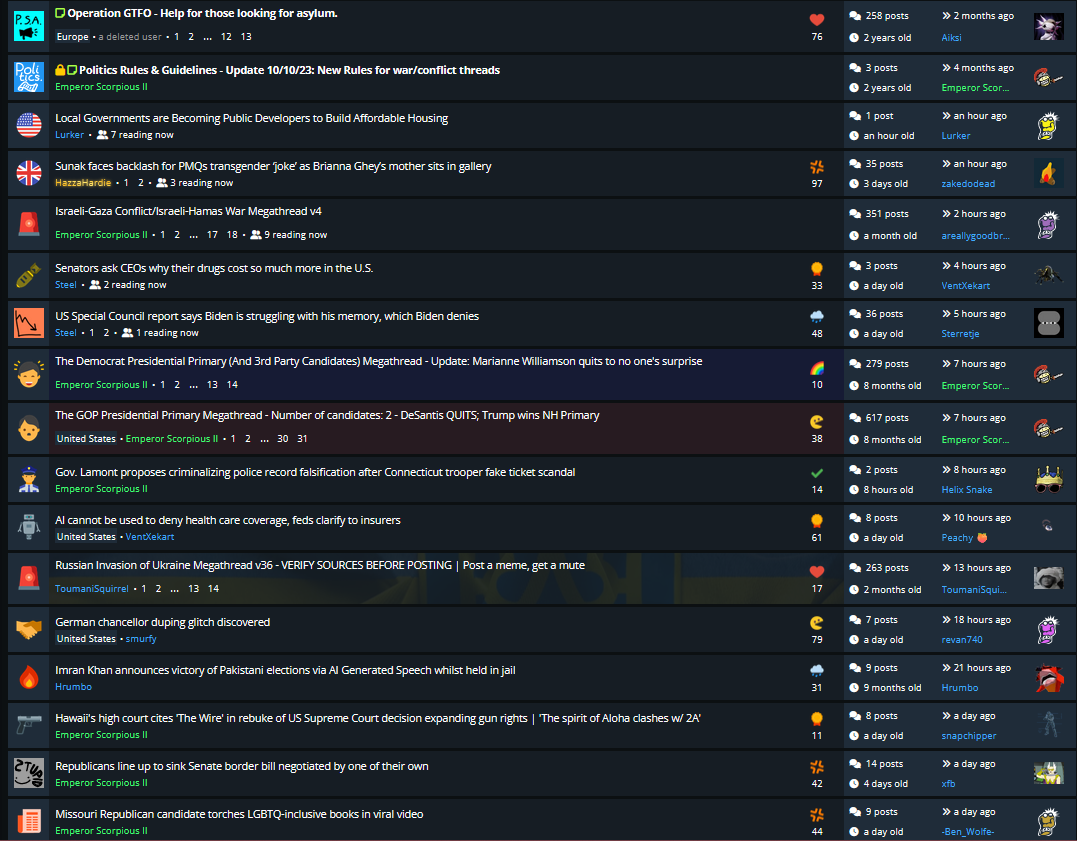Viewport: 1077px width, 841px height.
Task: Open Politics Rules & Guidelines thread
Action: [x=289, y=70]
